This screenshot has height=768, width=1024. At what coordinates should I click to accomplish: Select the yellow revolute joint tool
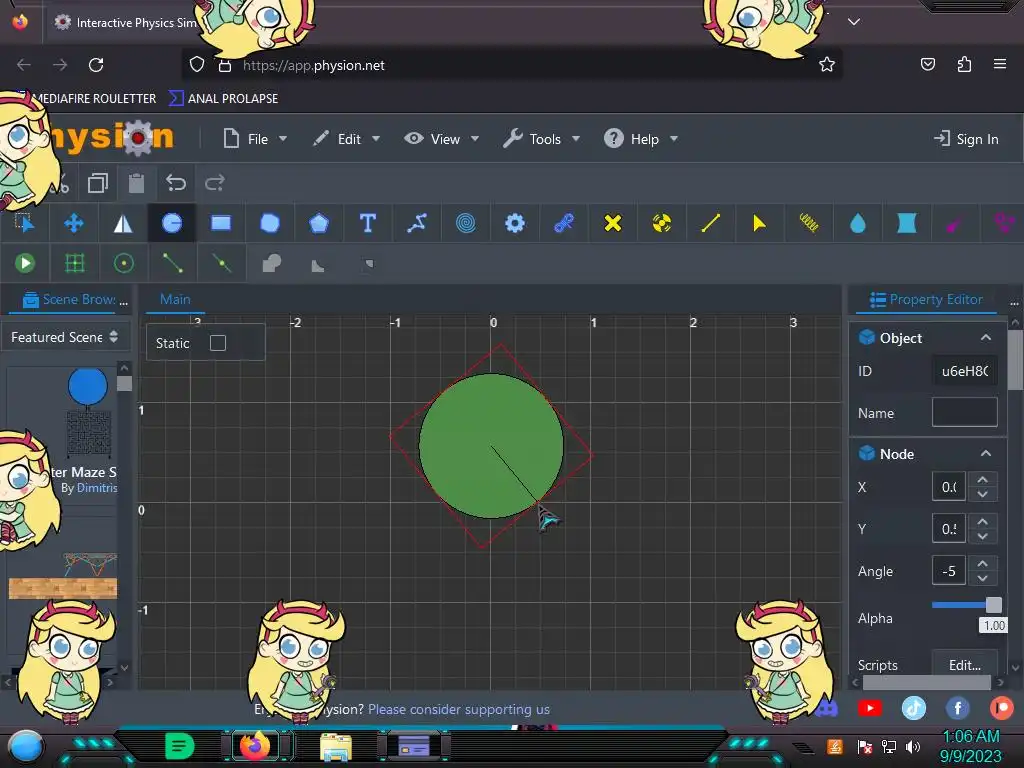pyautogui.click(x=662, y=223)
